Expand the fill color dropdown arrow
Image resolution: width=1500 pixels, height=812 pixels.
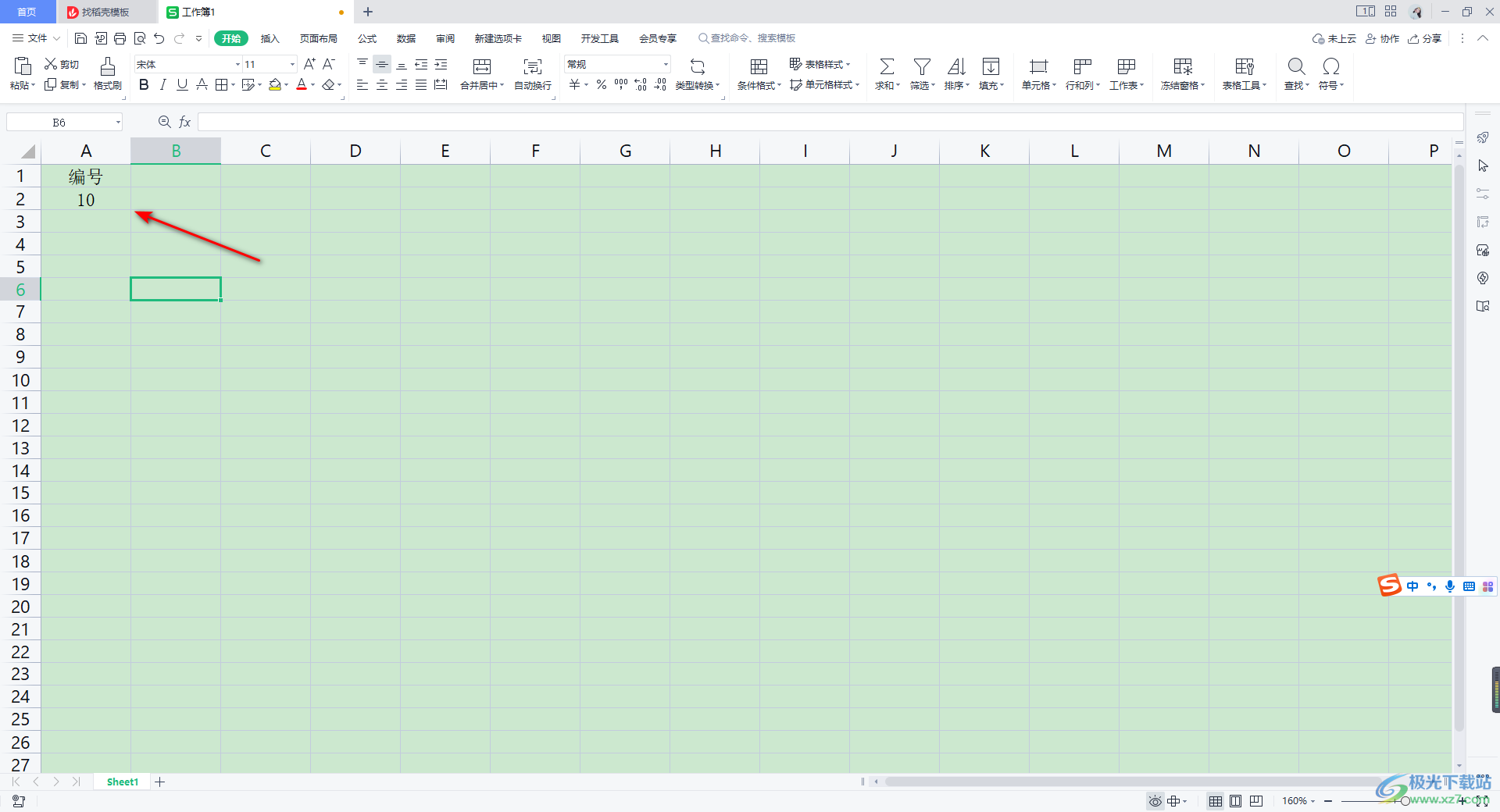(287, 85)
